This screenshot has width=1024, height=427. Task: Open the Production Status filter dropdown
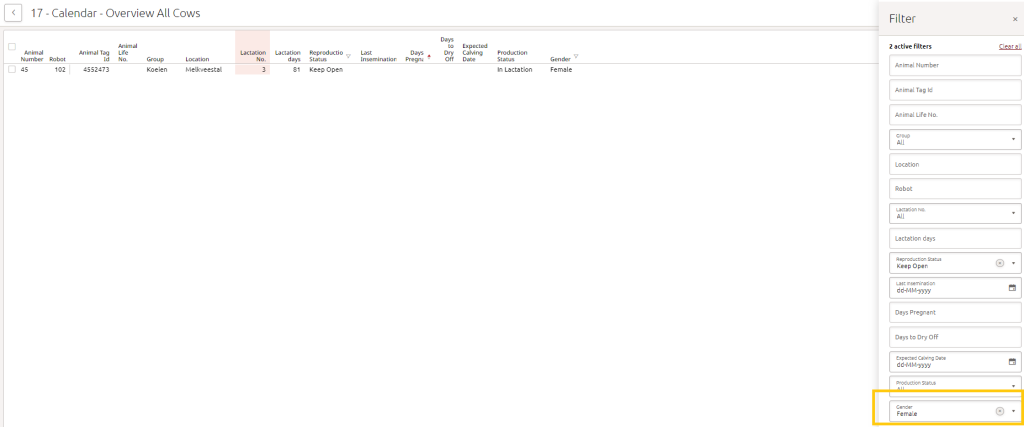[955, 386]
